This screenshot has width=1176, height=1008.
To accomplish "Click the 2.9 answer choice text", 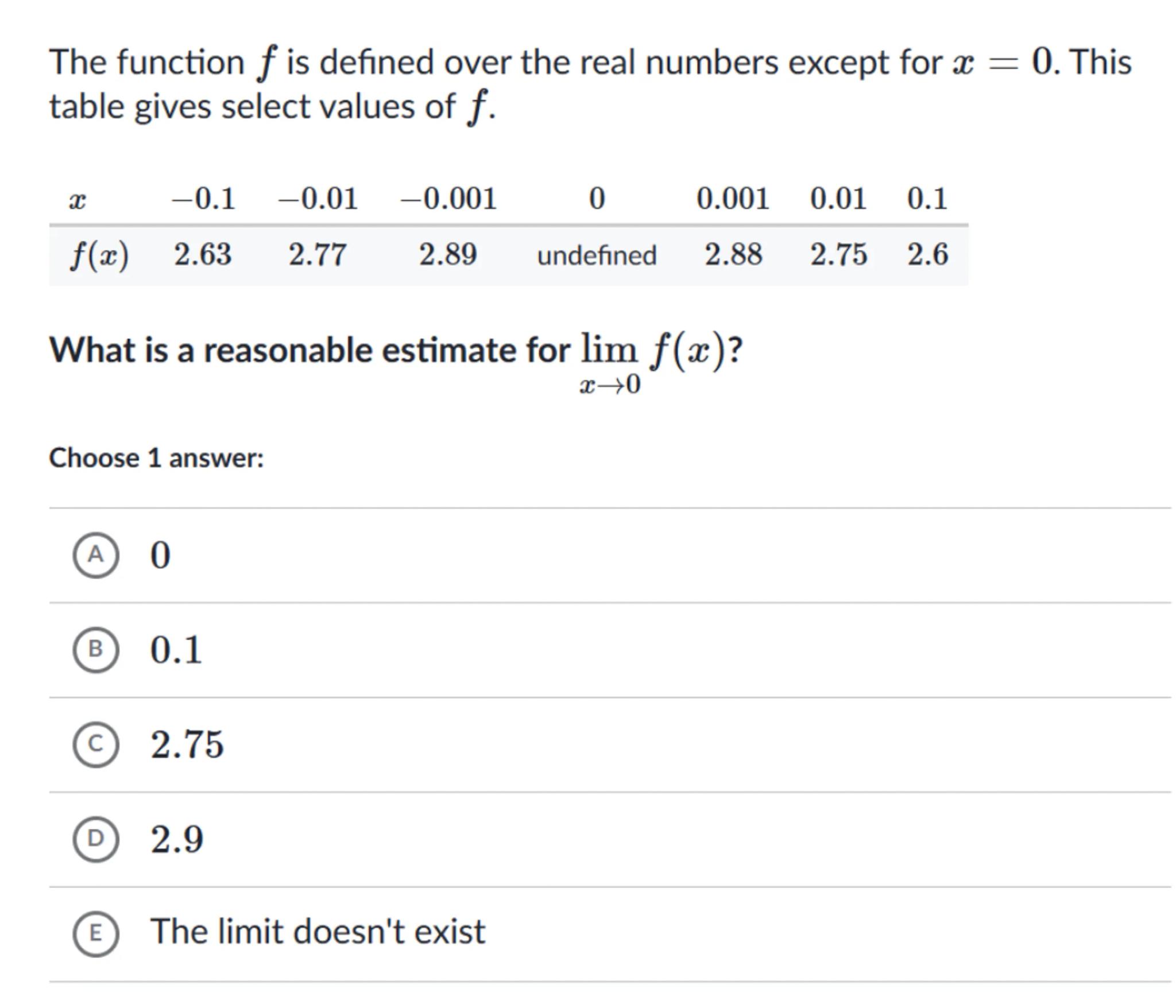I will [177, 839].
